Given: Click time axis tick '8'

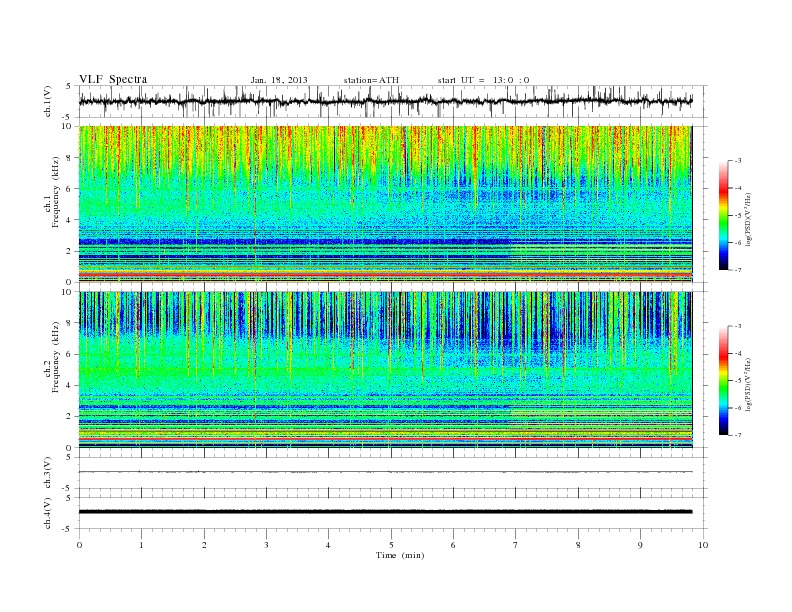Looking at the screenshot, I should (x=578, y=545).
